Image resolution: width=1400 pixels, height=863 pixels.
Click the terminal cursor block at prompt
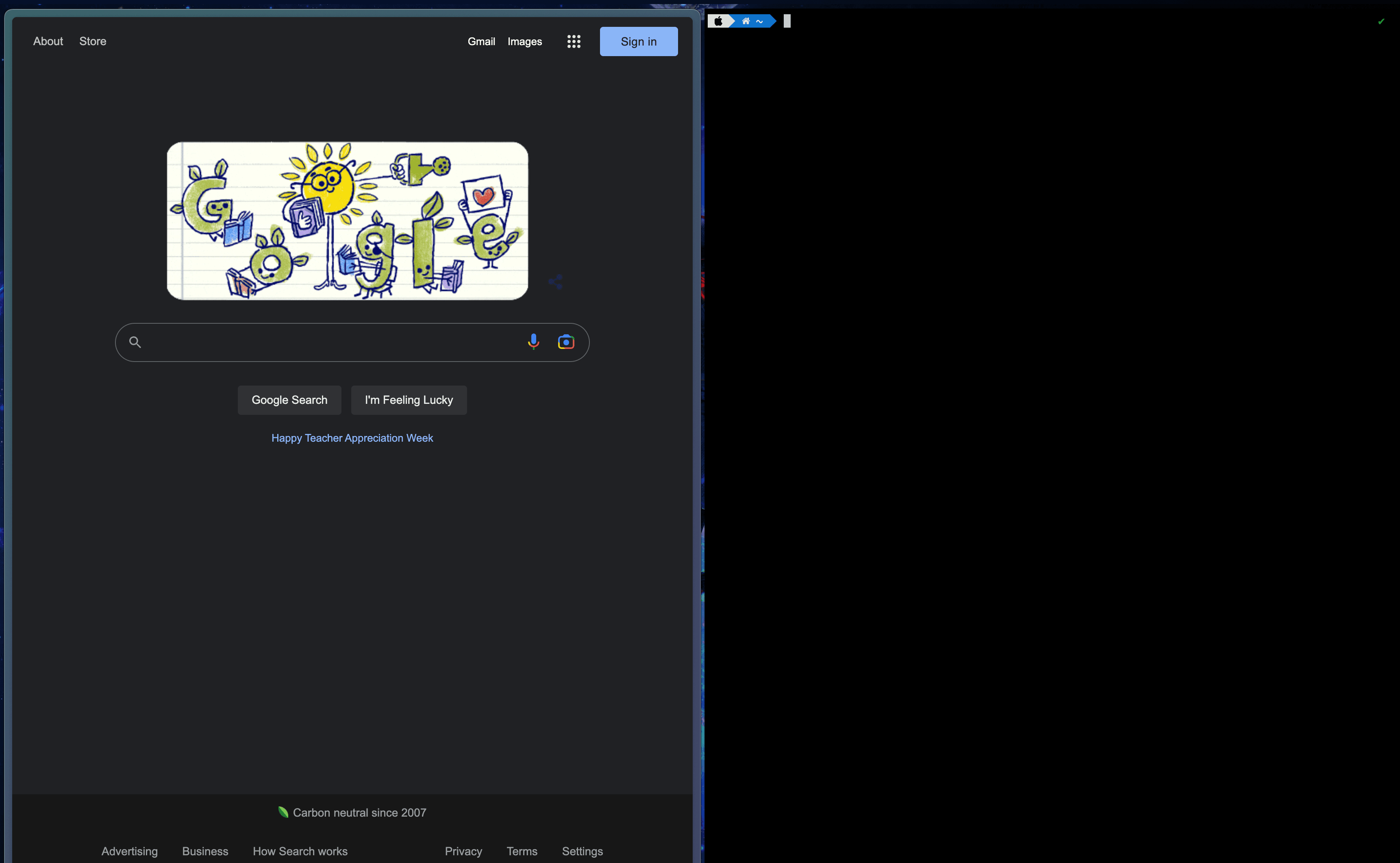787,21
